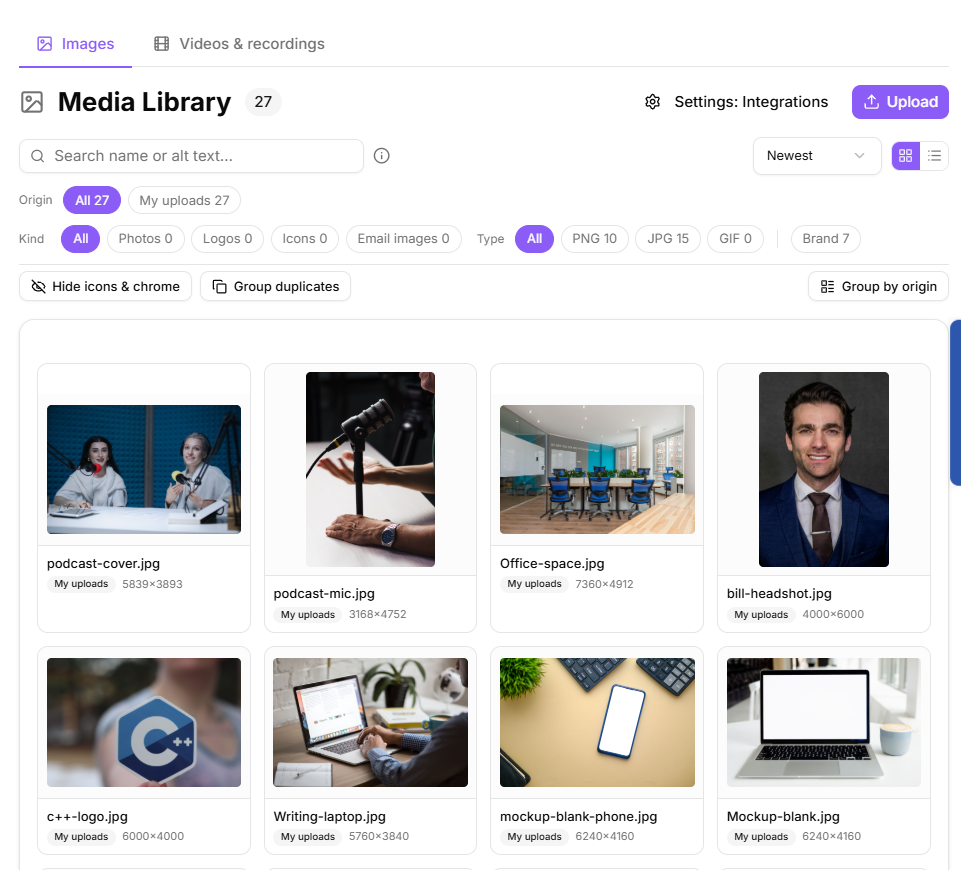The width and height of the screenshot is (961, 870).
Task: Click the podcast-mic.jpg file name
Action: [324, 594]
